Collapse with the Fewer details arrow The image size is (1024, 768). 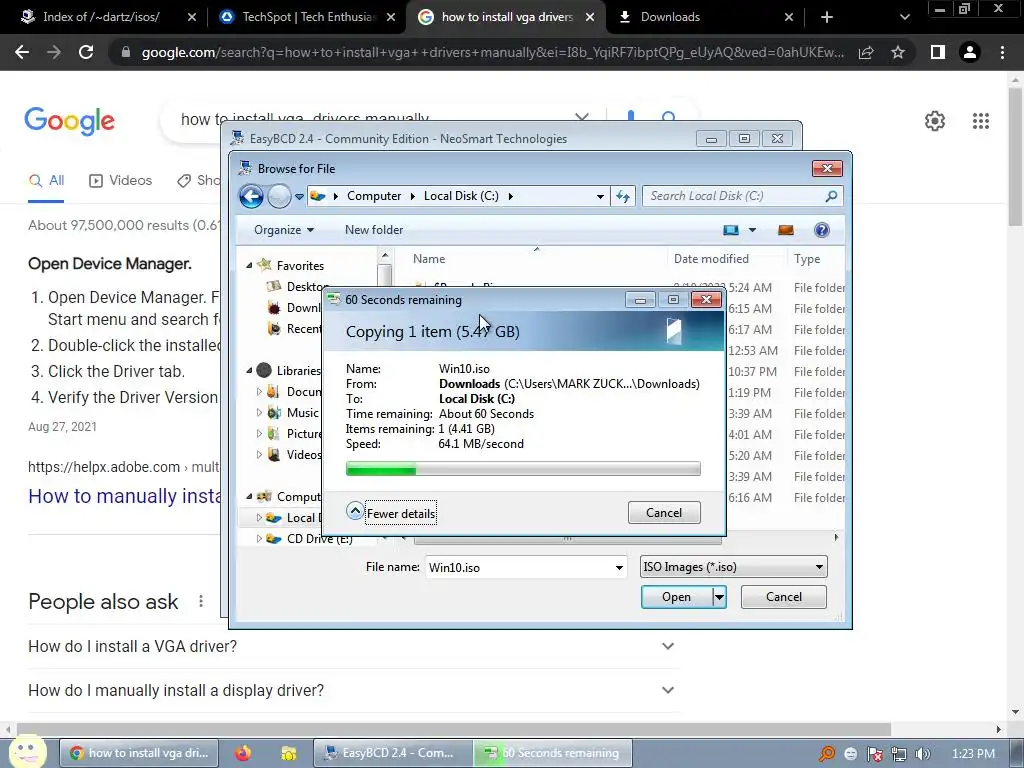(x=355, y=511)
